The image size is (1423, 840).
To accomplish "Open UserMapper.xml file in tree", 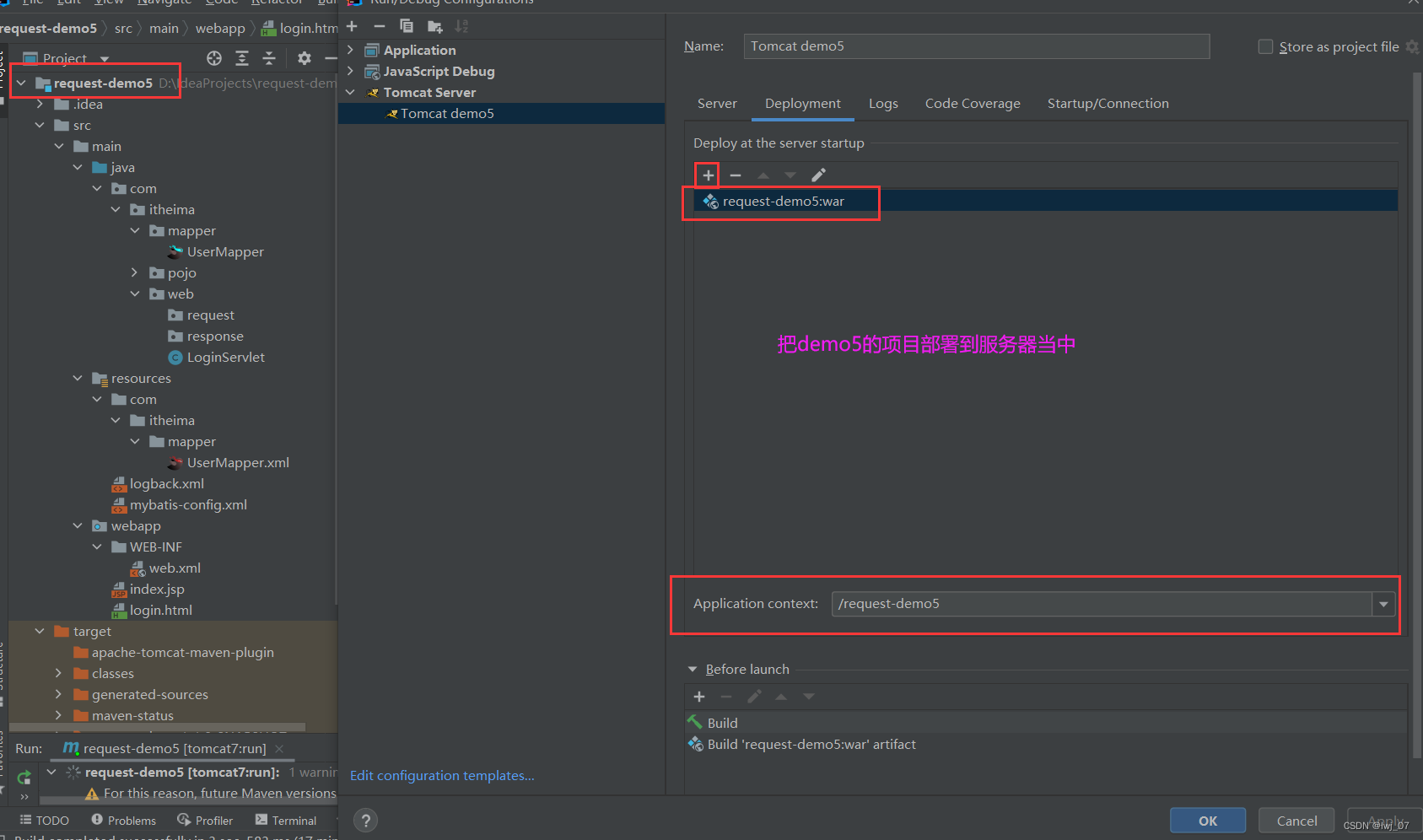I will click(228, 462).
